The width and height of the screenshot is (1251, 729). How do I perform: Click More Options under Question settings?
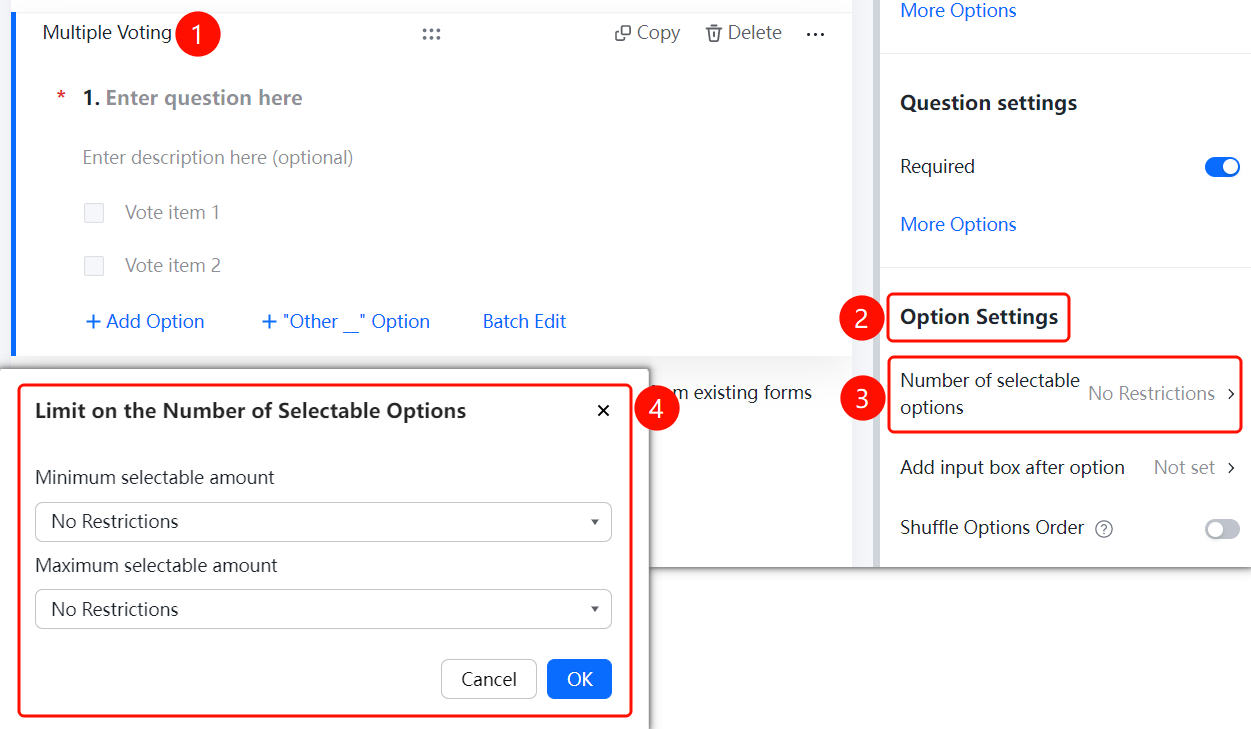958,225
